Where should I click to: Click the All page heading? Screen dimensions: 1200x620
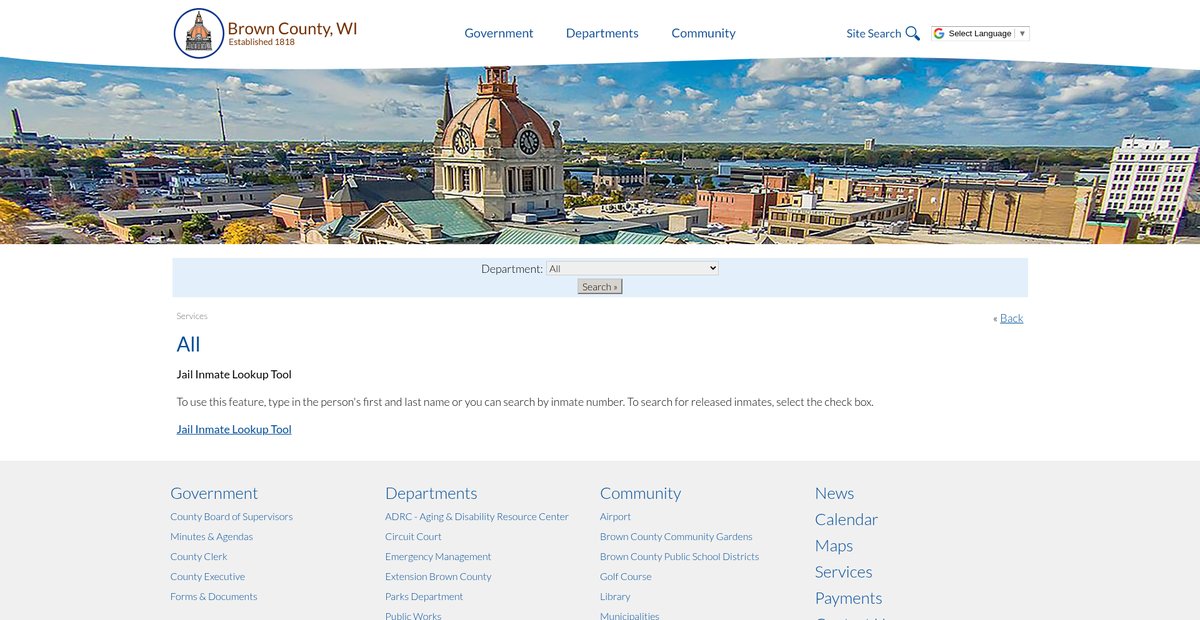(x=188, y=344)
